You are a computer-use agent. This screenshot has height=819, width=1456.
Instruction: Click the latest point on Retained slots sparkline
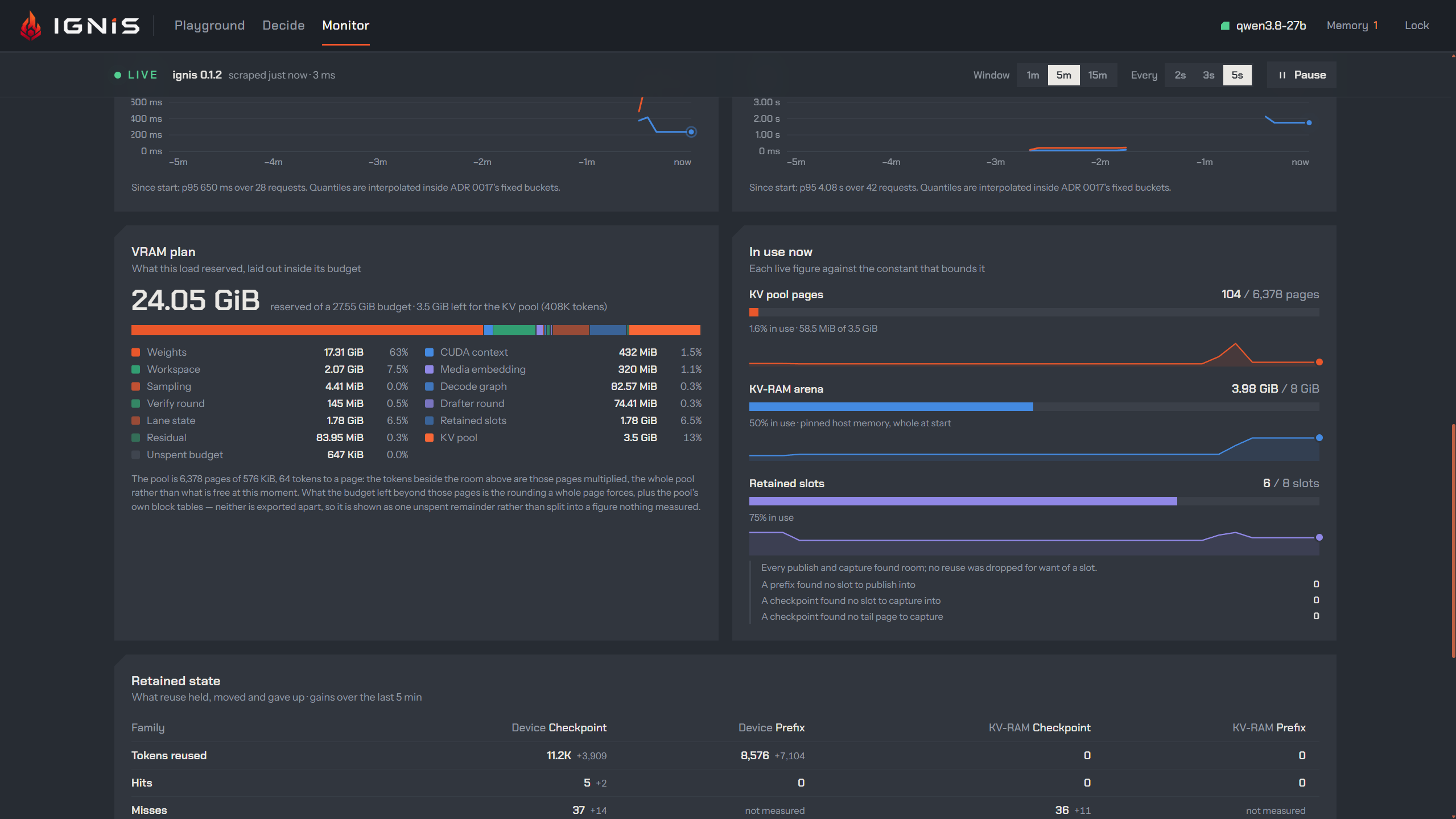1319,537
